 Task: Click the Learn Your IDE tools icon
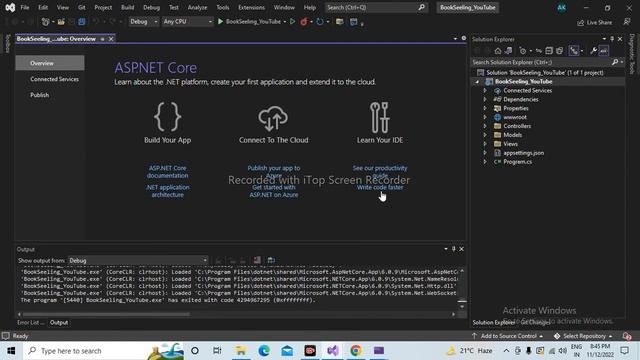pos(380,118)
